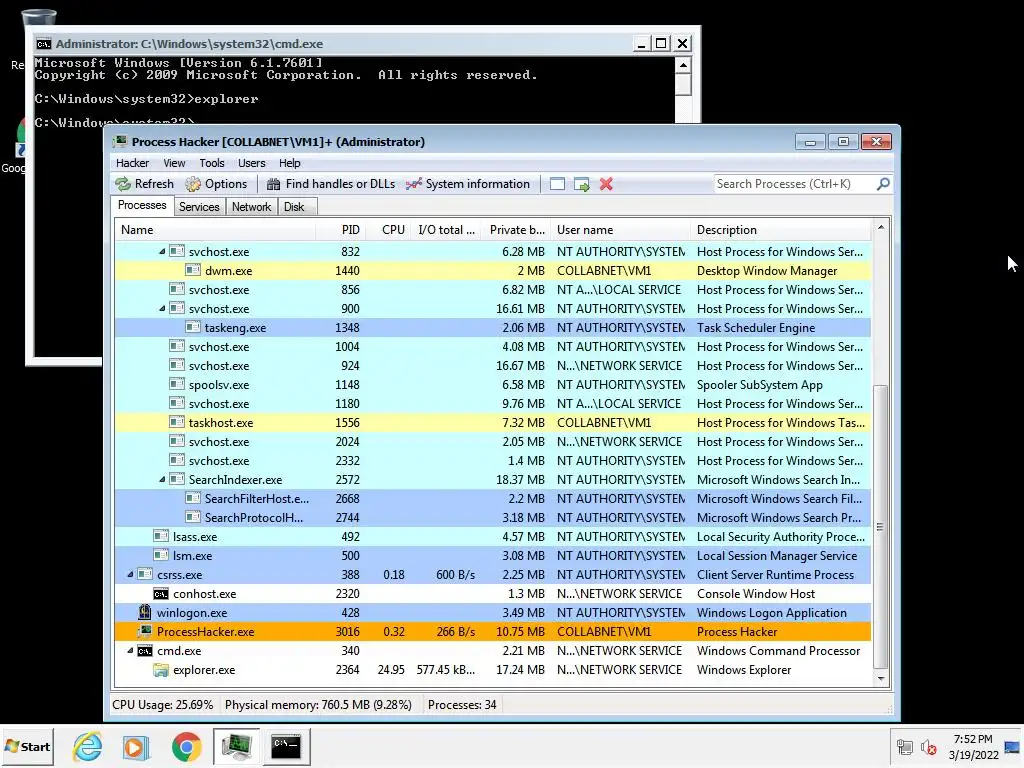Open the Hacker menu
Image resolution: width=1024 pixels, height=768 pixels.
(133, 163)
